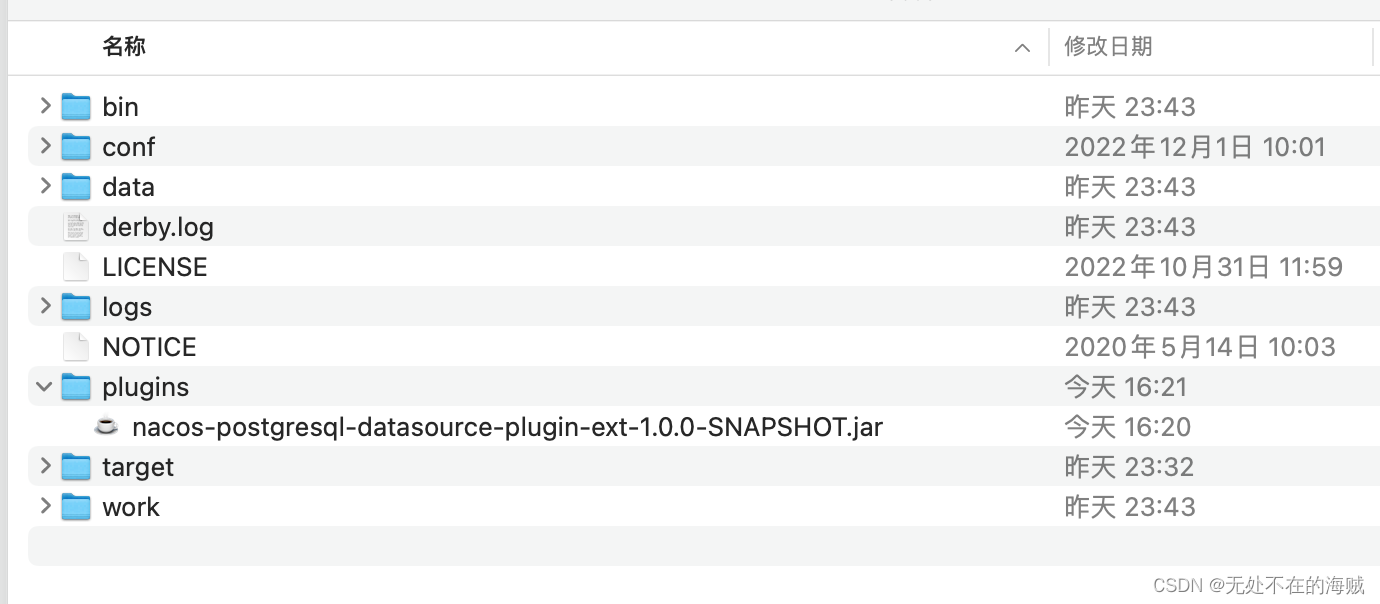Toggle the sort direction caret in header
The width and height of the screenshot is (1380, 604).
[x=1022, y=48]
